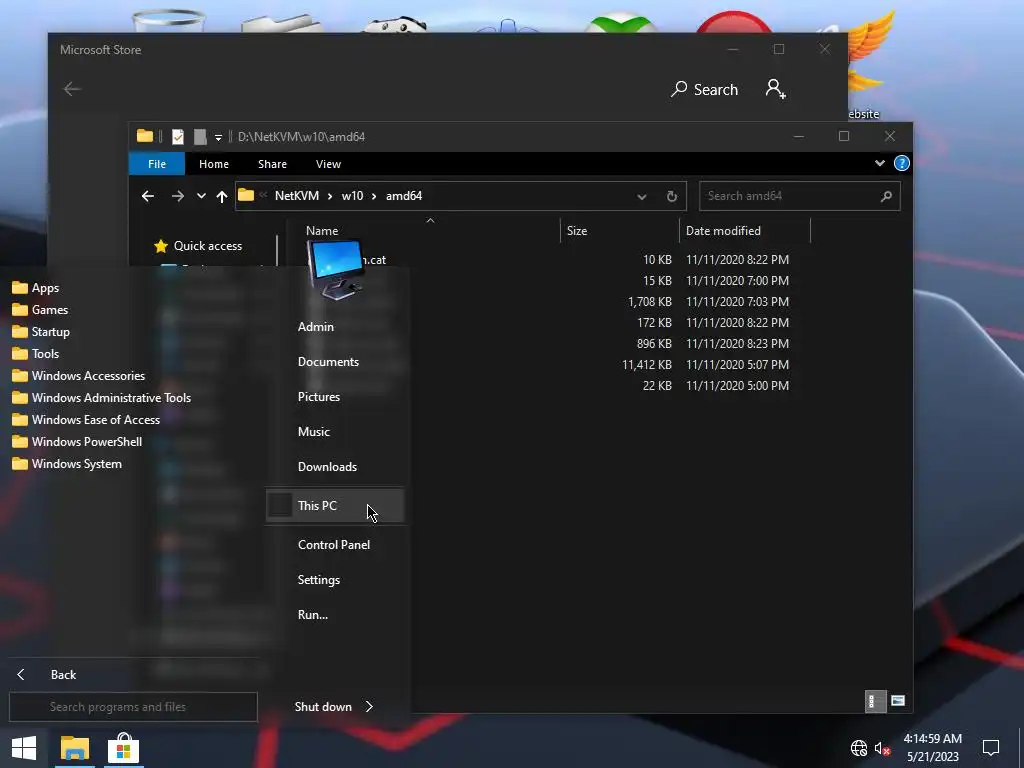Screen dimensions: 1024x768
Task: Open the Windows Start button
Action: [x=24, y=748]
